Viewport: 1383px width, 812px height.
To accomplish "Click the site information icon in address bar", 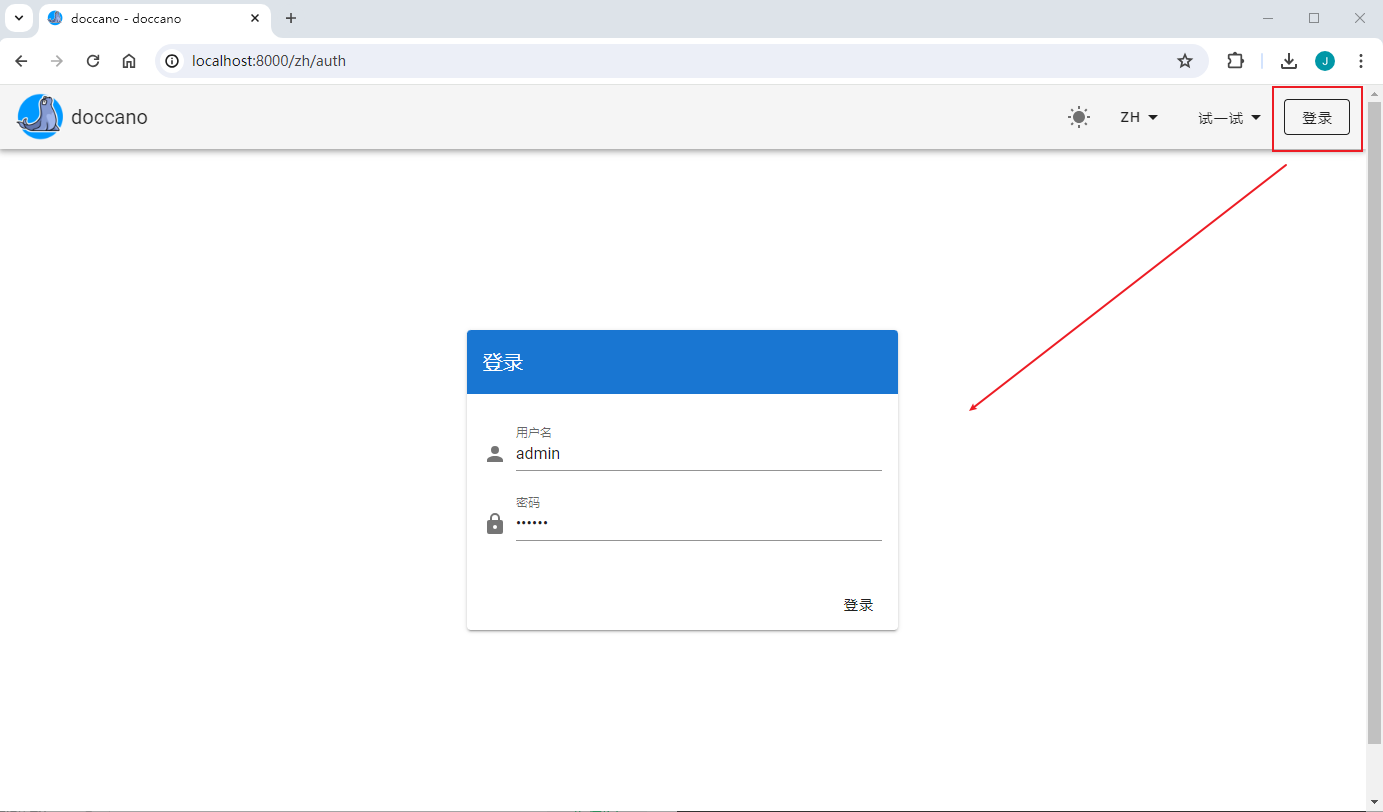I will (x=172, y=61).
